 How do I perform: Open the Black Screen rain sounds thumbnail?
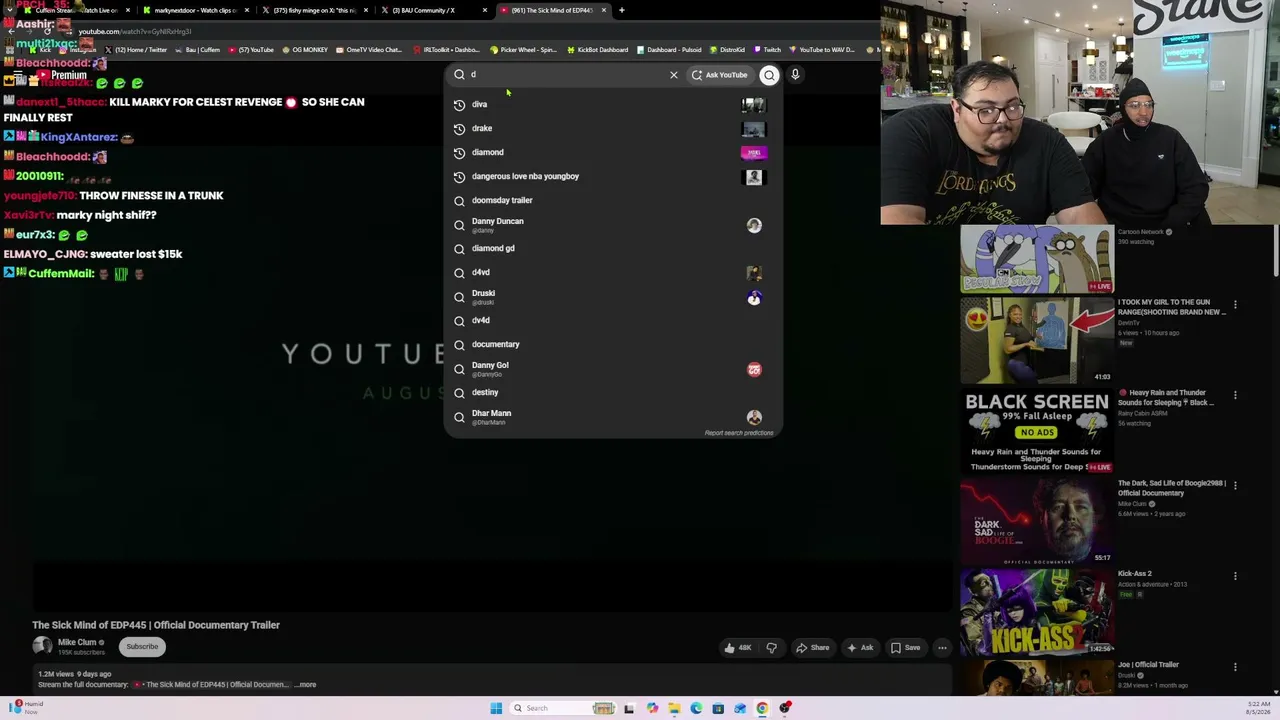pyautogui.click(x=1037, y=431)
